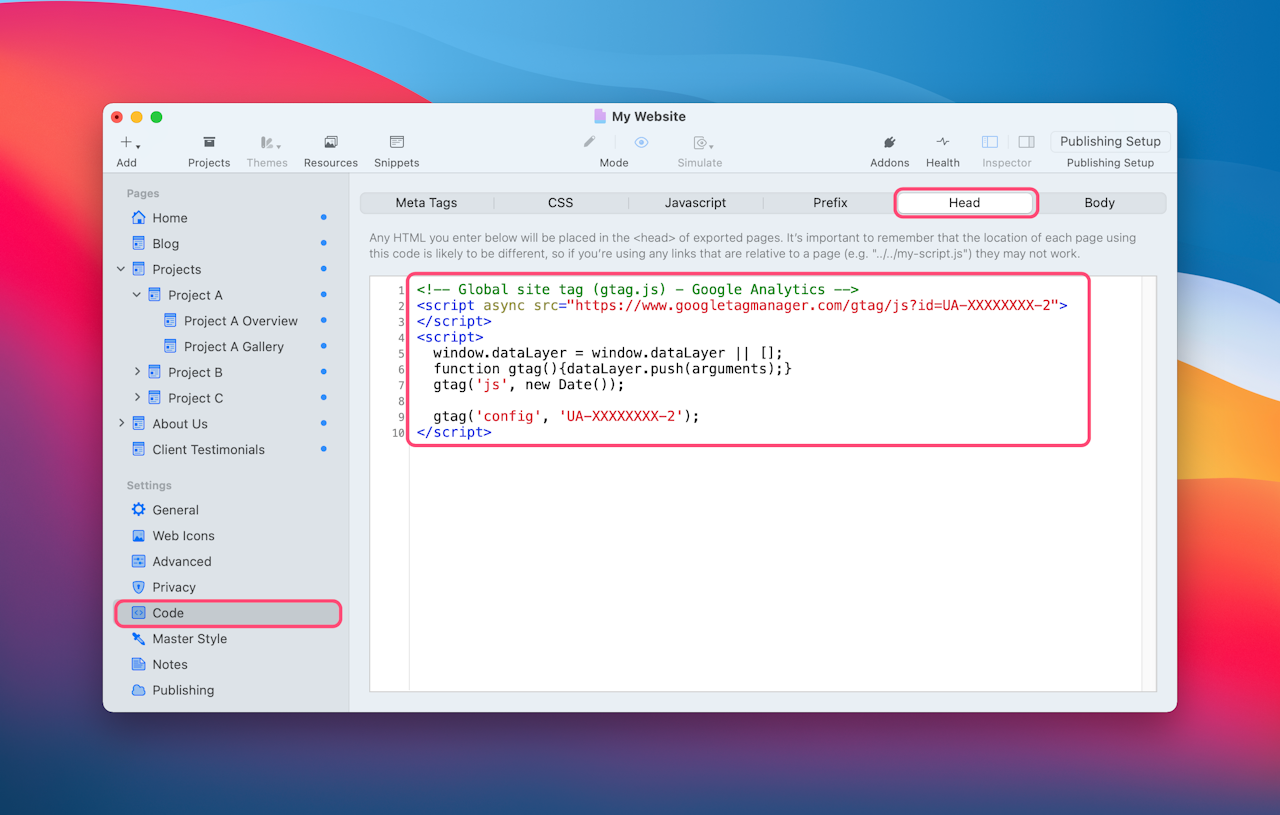This screenshot has height=815, width=1280.
Task: Open the Code settings item
Action: click(228, 613)
